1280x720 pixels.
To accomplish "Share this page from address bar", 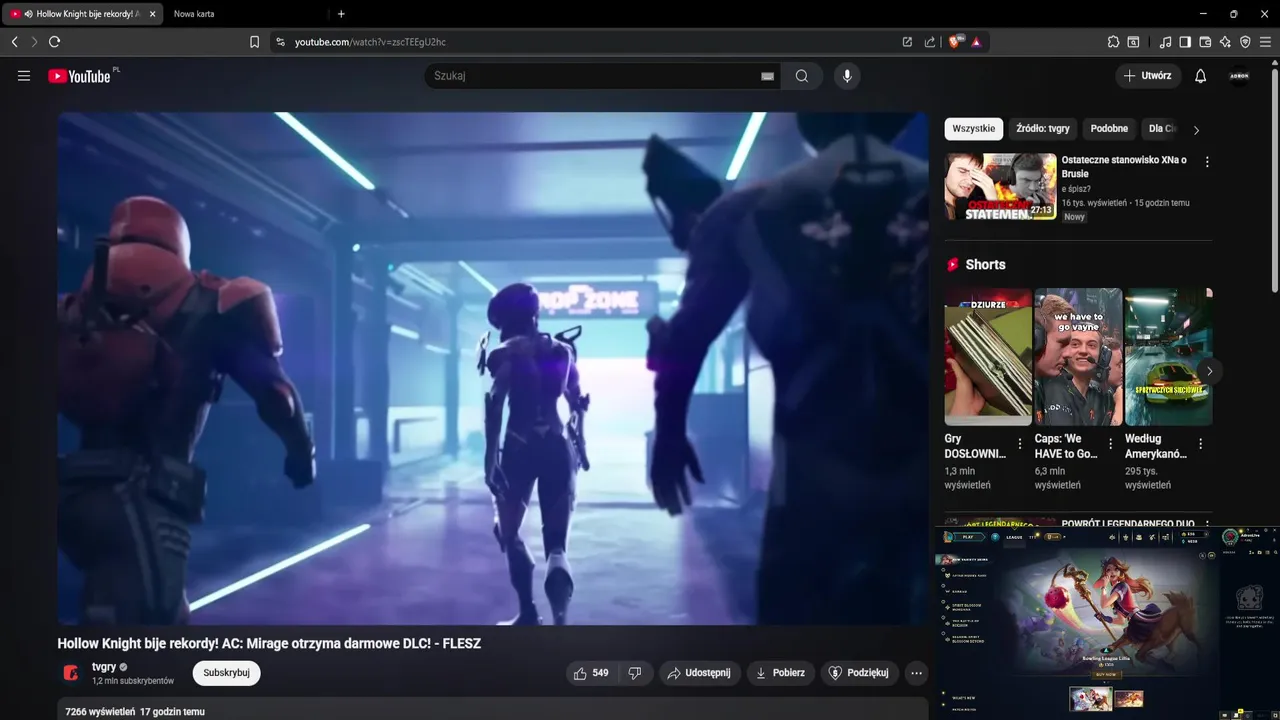I will 930,42.
